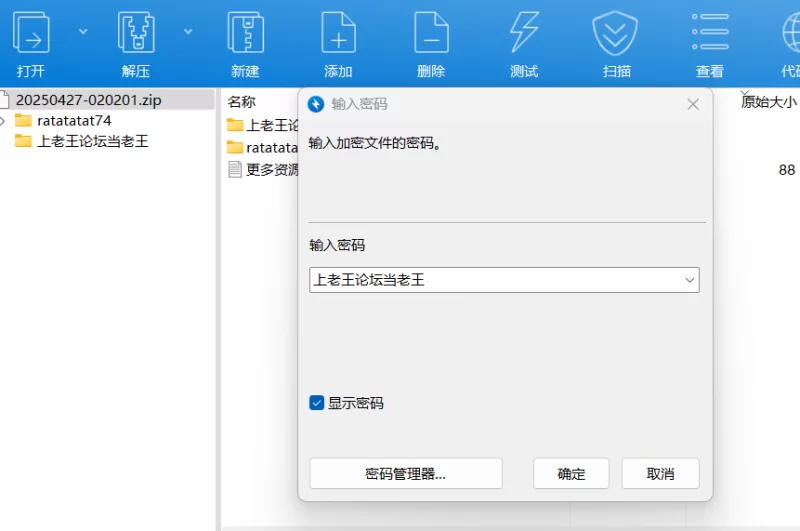Click the zip file icon beside 20250427-020201.zip

[x=5, y=100]
